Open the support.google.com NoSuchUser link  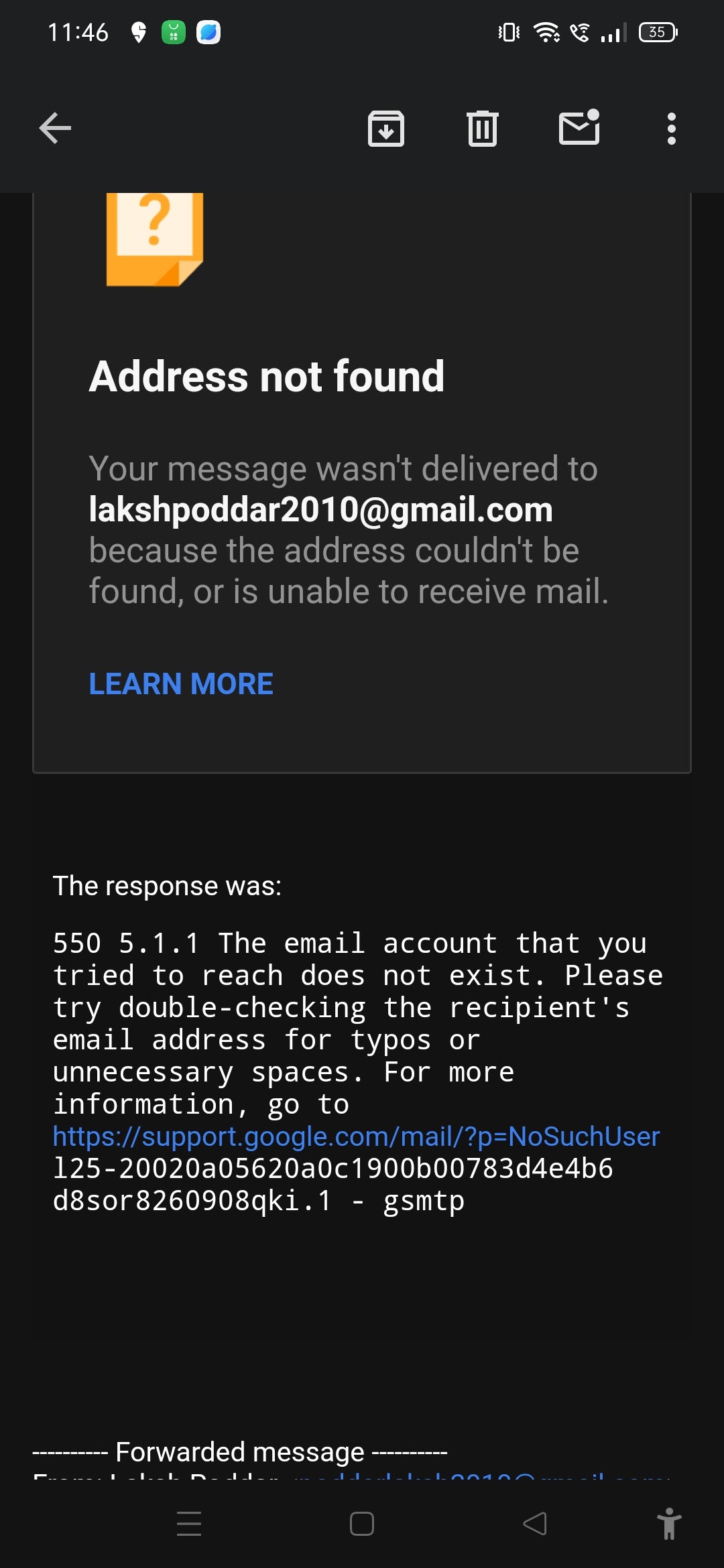click(356, 1136)
